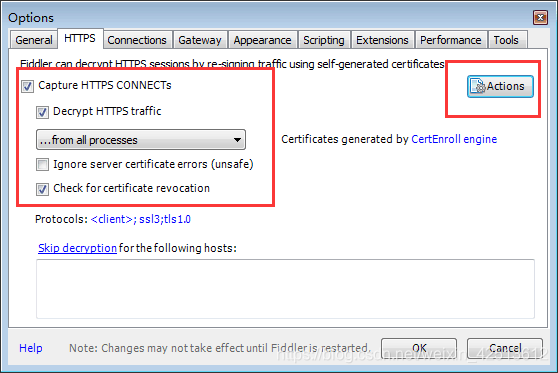Expand the '...from all processes' dropdown

coord(141,140)
